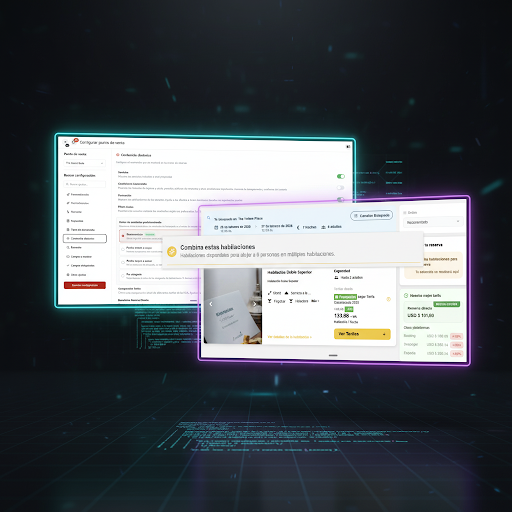Show next room photo with right arrow
This screenshot has height=512, width=512.
pos(255,304)
